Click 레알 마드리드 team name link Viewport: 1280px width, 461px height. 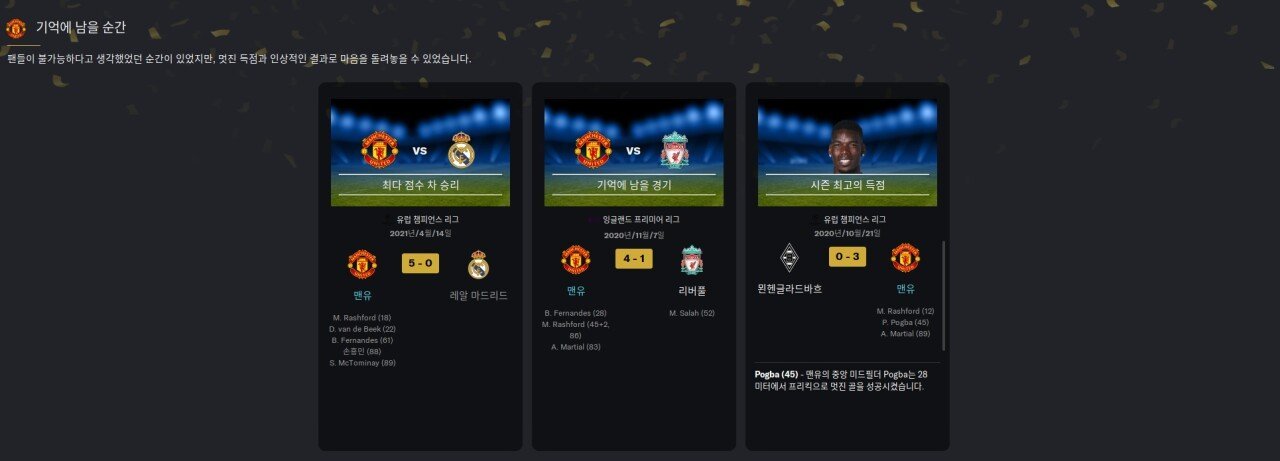pyautogui.click(x=478, y=296)
